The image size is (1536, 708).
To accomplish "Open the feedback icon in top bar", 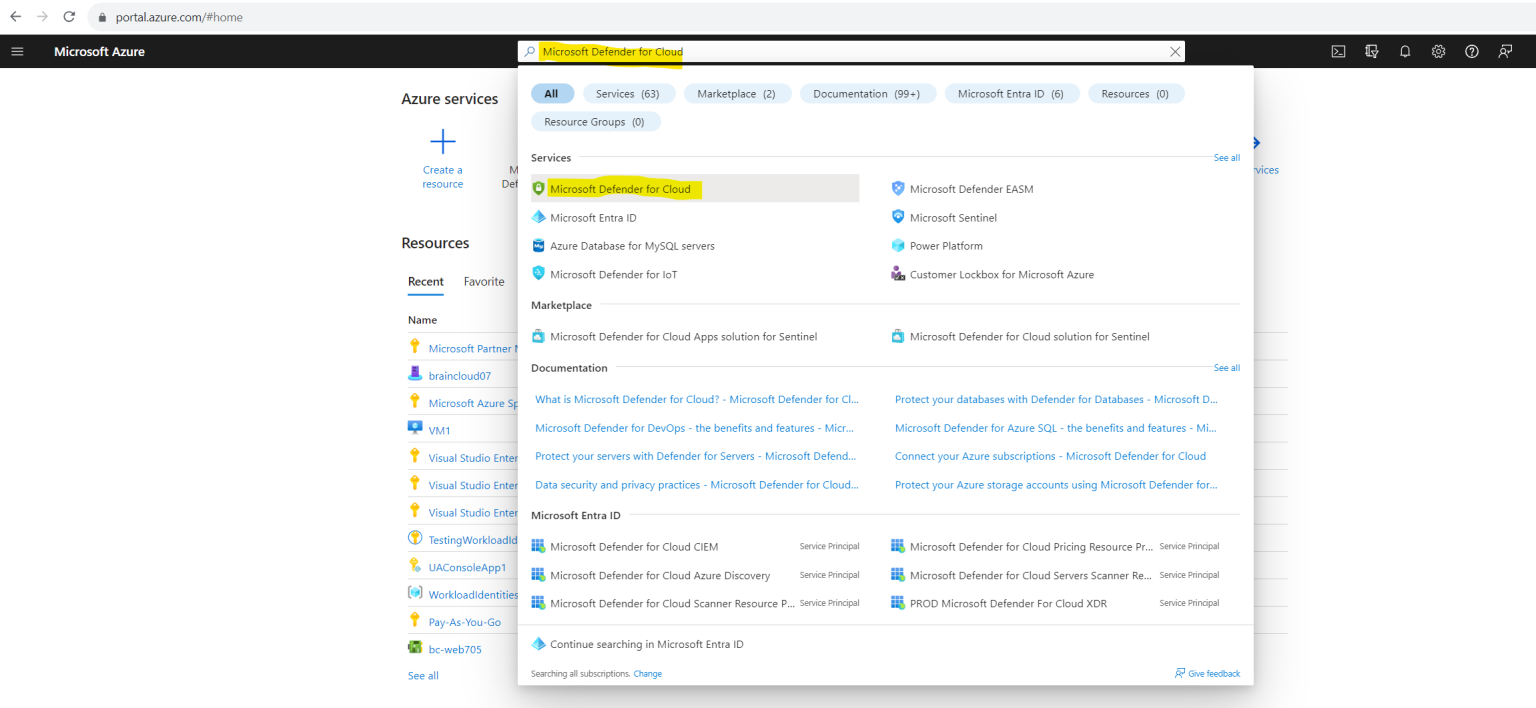I will 1505,51.
